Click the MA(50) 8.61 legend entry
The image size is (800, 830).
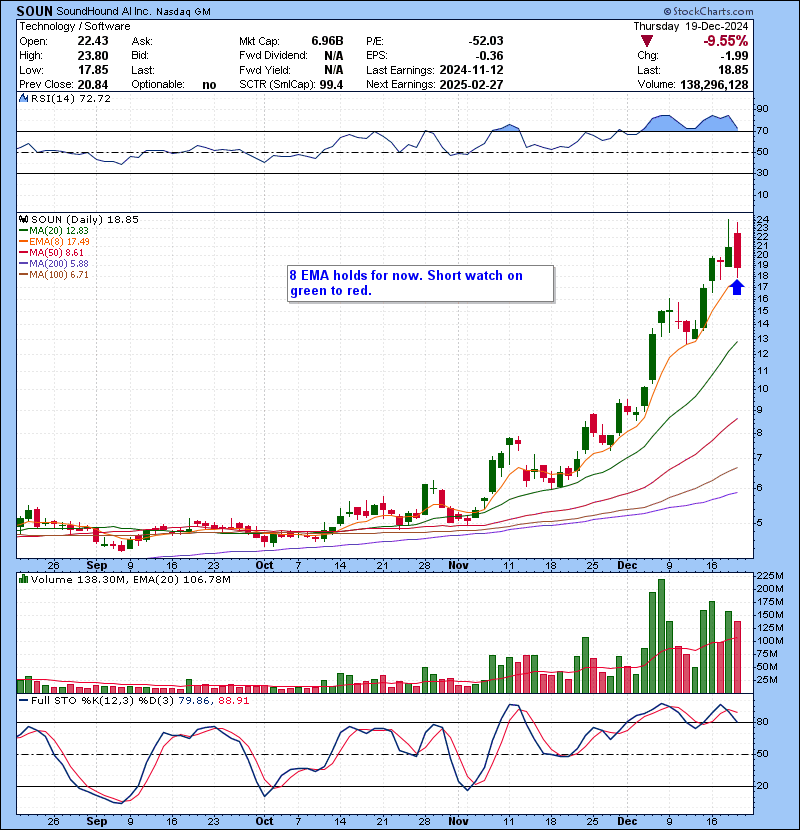(x=56, y=253)
